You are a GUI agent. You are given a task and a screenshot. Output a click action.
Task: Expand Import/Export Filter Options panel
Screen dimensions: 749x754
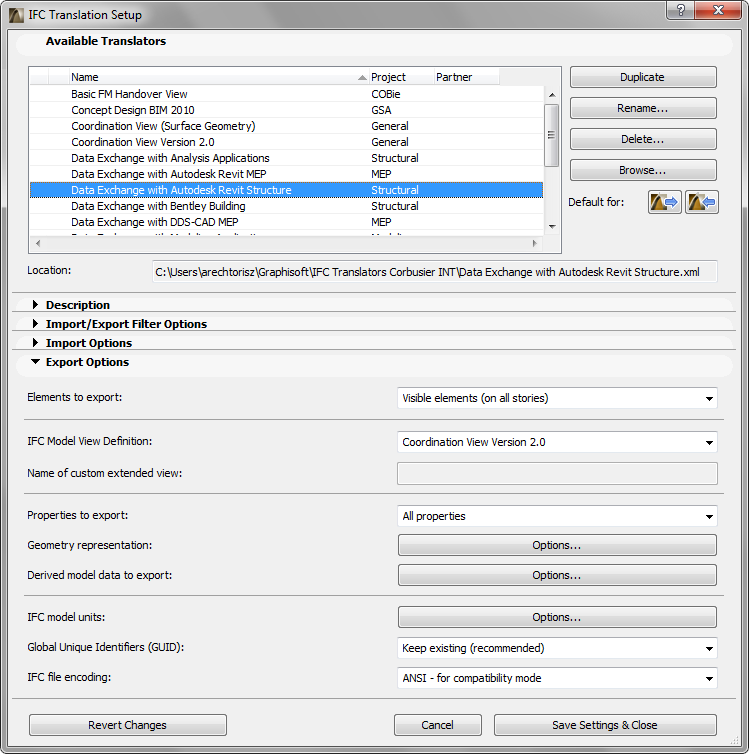pos(35,324)
